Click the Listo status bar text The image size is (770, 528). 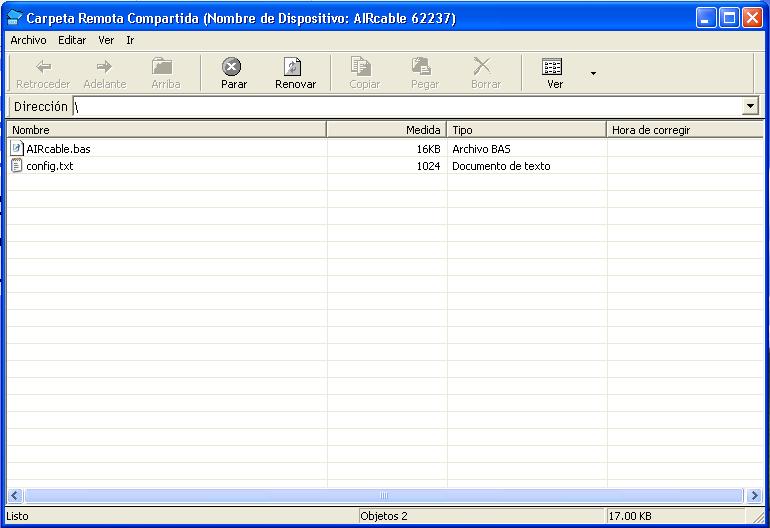point(17,516)
